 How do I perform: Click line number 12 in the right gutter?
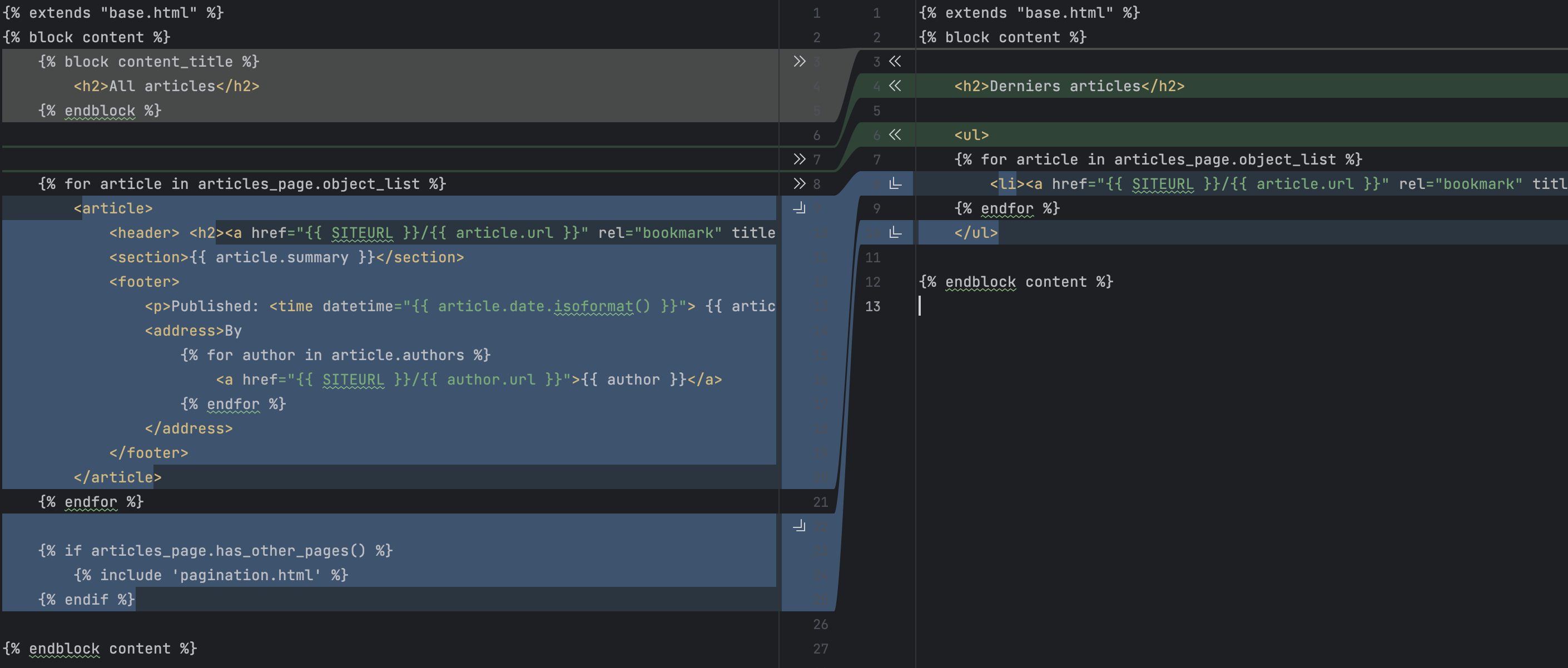coord(873,282)
